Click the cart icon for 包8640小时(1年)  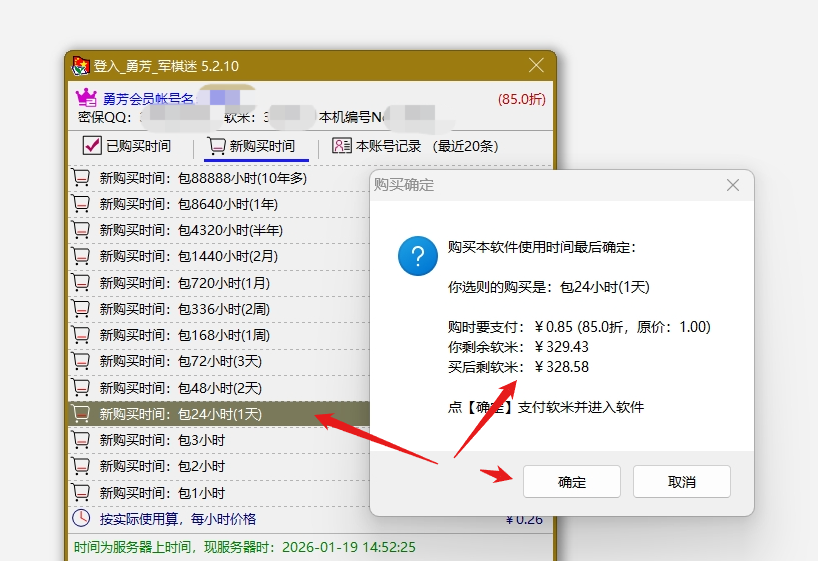point(81,204)
